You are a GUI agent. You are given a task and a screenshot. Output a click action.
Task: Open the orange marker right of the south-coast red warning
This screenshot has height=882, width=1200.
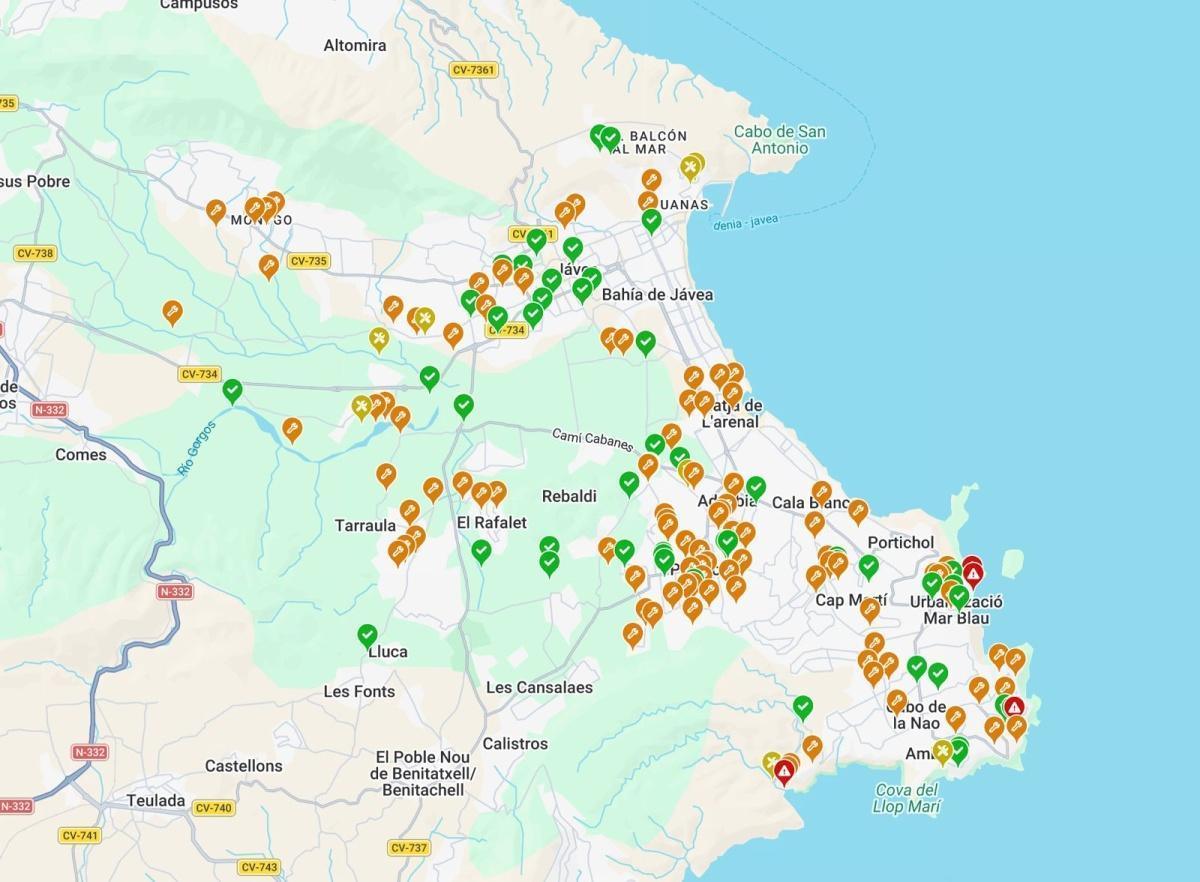pos(812,747)
